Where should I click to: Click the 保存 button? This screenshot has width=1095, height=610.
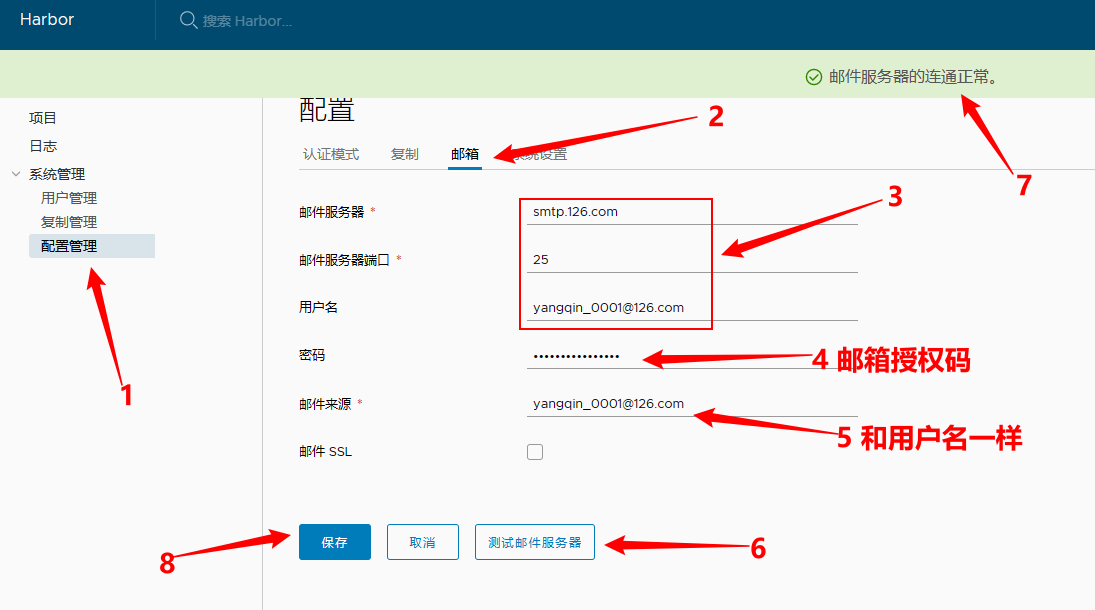(334, 542)
